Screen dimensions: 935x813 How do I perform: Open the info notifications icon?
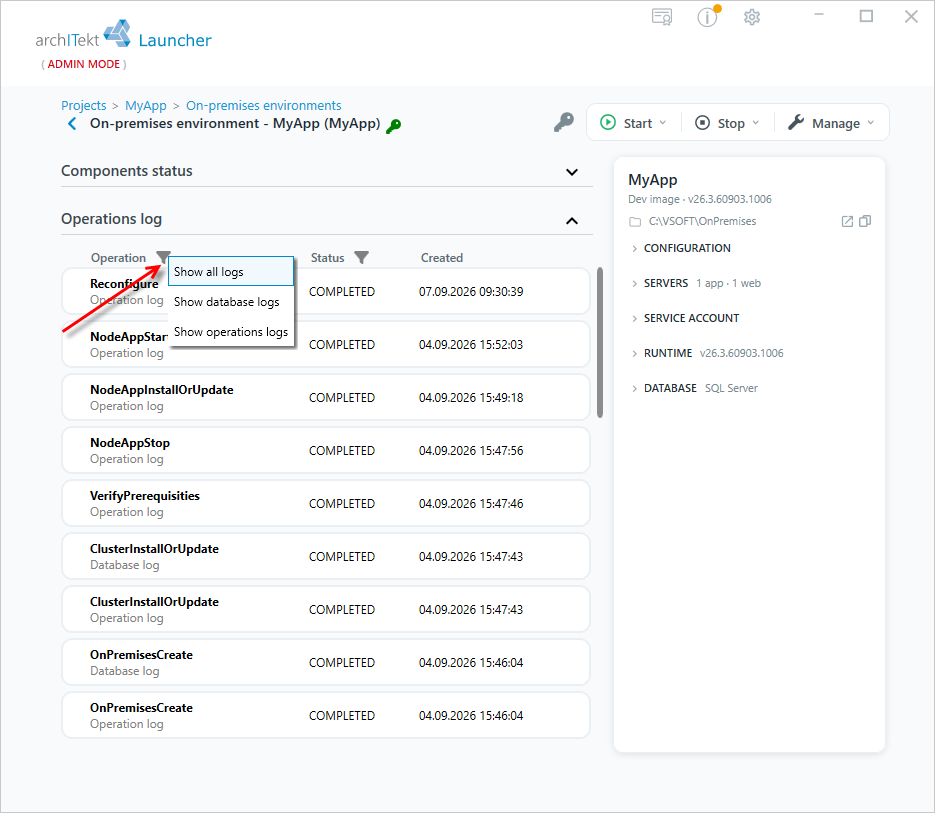tap(708, 16)
